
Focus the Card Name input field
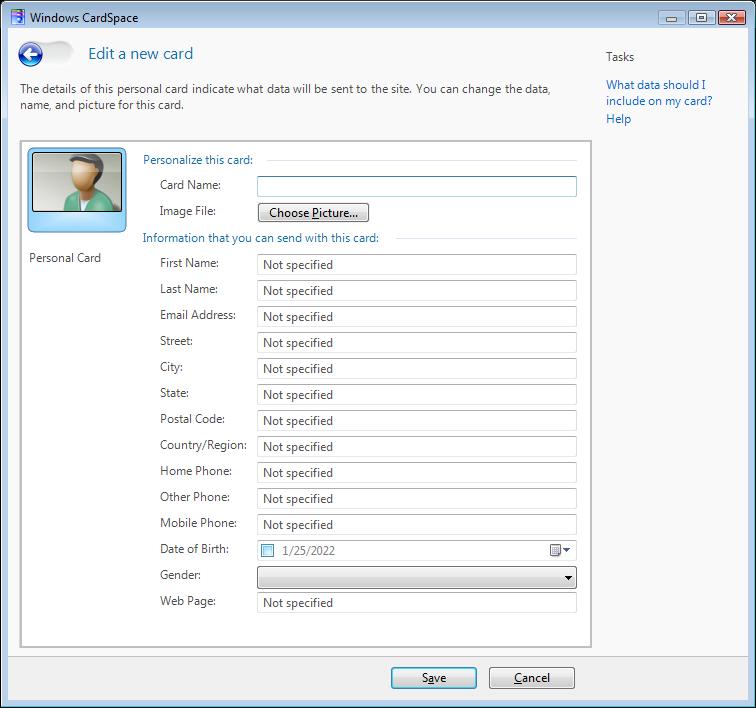pos(417,186)
